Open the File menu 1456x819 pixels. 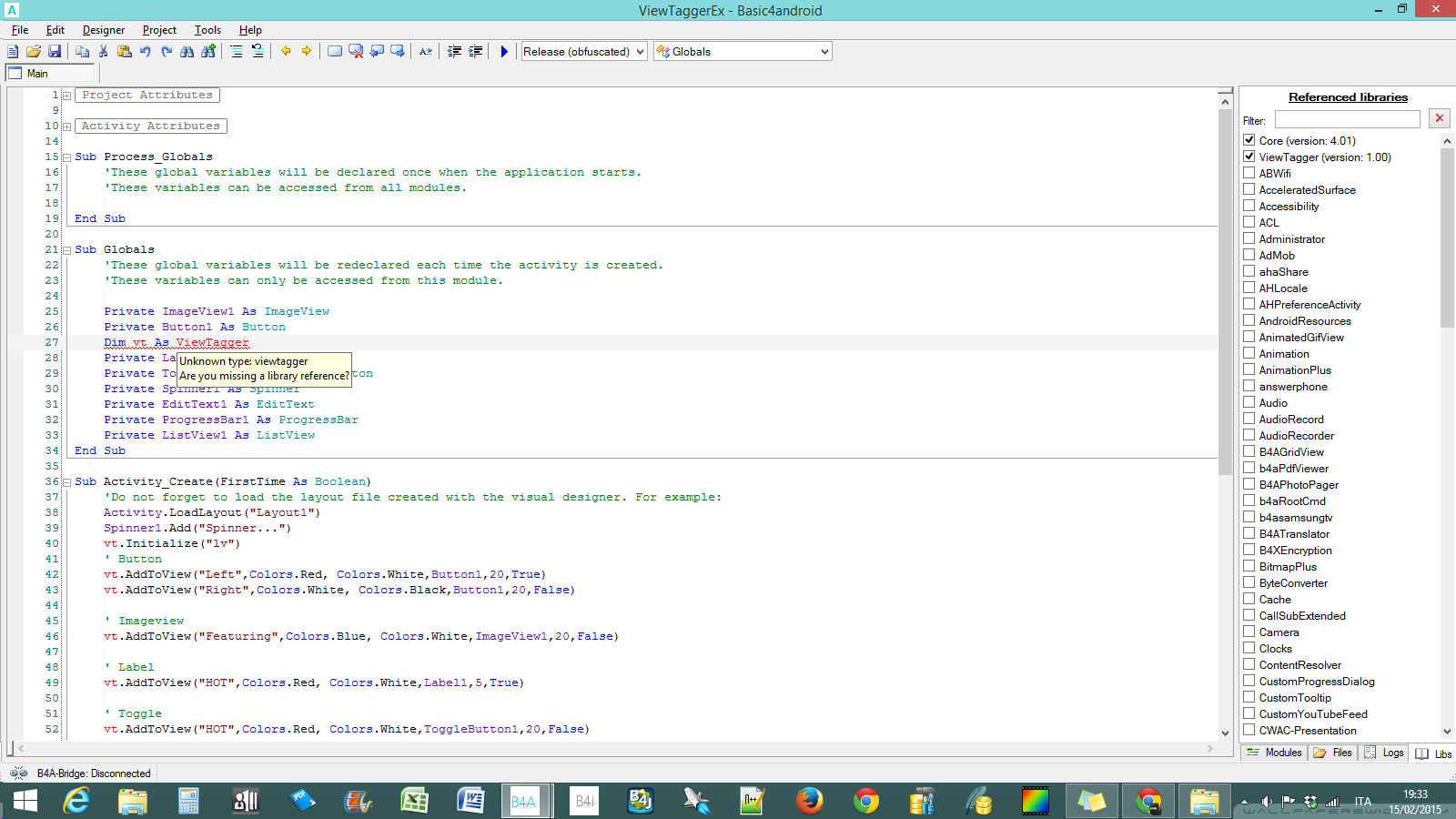[x=20, y=30]
